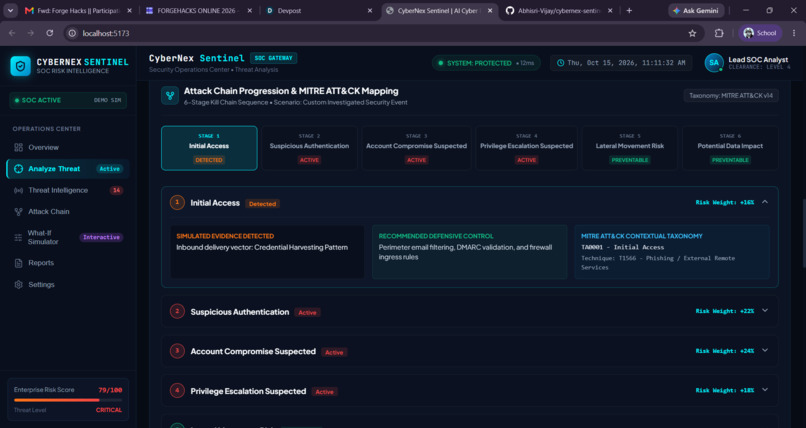The height and width of the screenshot is (428, 806).
Task: Click the 'Risk Weight: +18%' text
Action: click(725, 390)
